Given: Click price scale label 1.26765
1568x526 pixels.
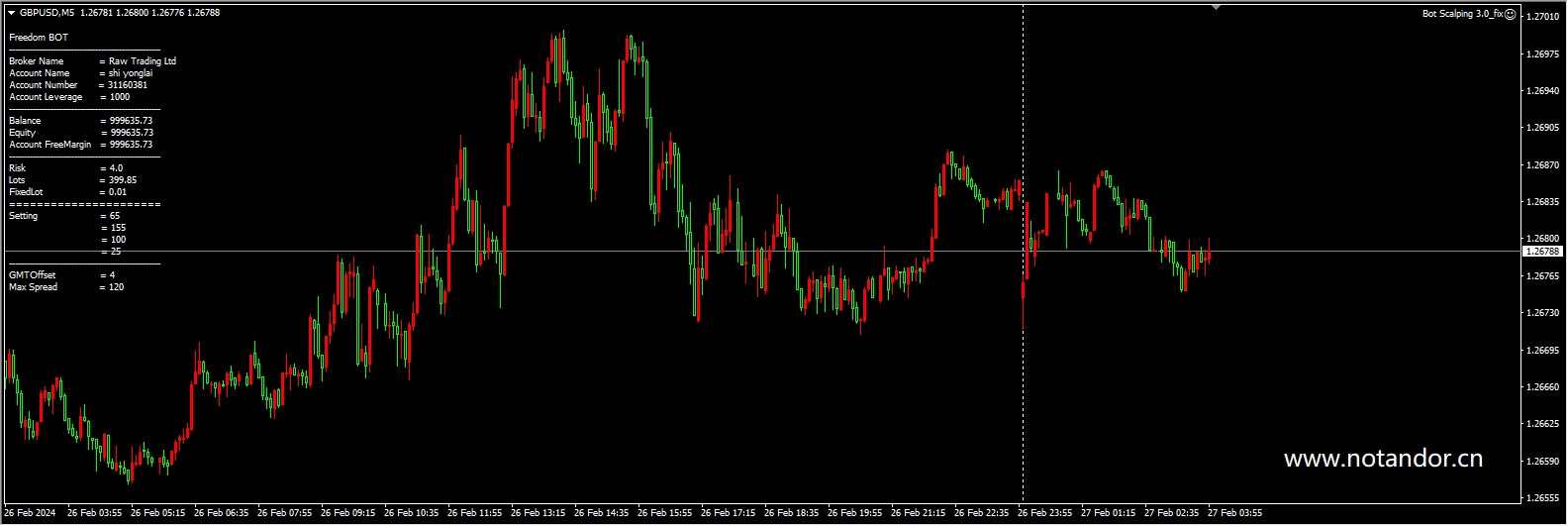Looking at the screenshot, I should click(1543, 276).
